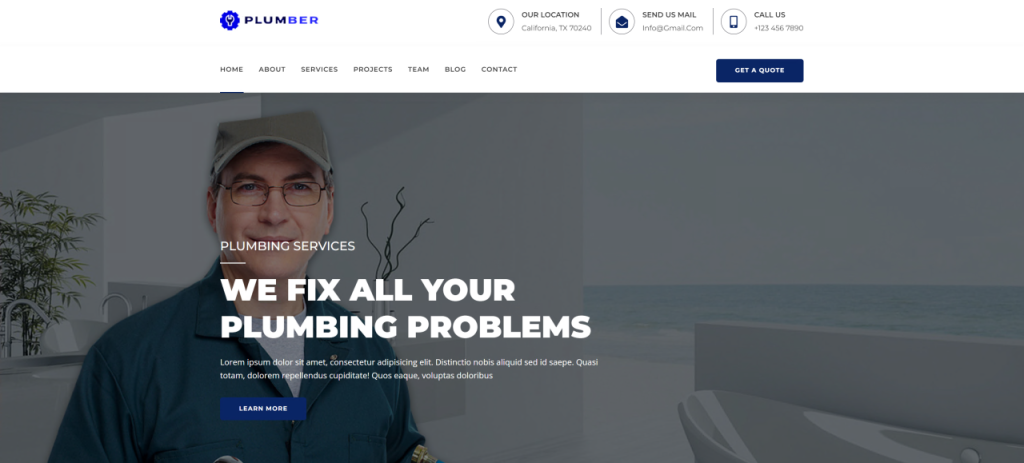
Task: Click the location pin icon
Action: click(501, 22)
